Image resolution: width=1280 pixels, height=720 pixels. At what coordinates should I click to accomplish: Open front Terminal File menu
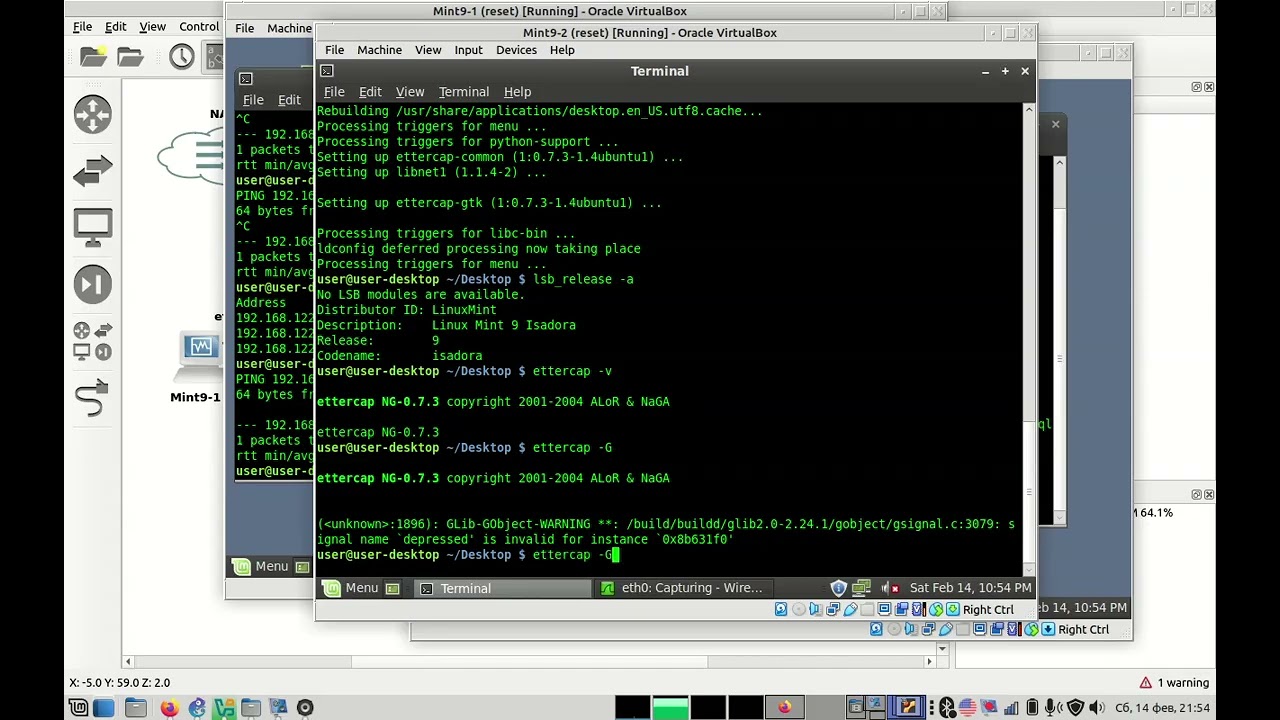334,92
